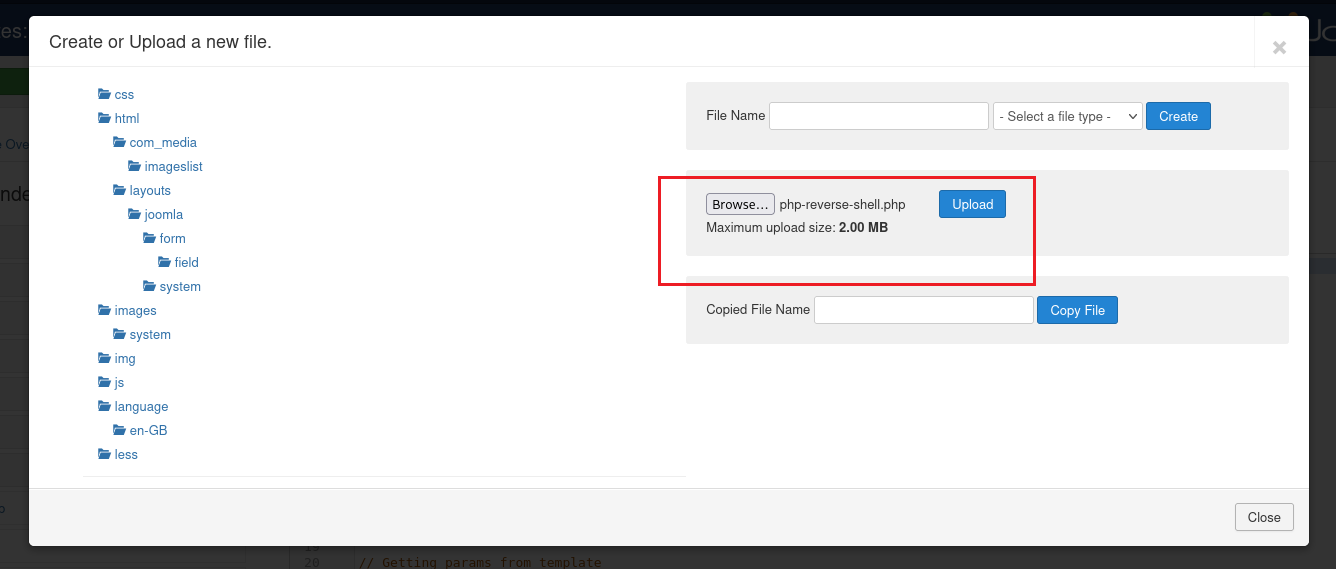
Task: Close the dialog with the Close button
Action: tap(1264, 517)
